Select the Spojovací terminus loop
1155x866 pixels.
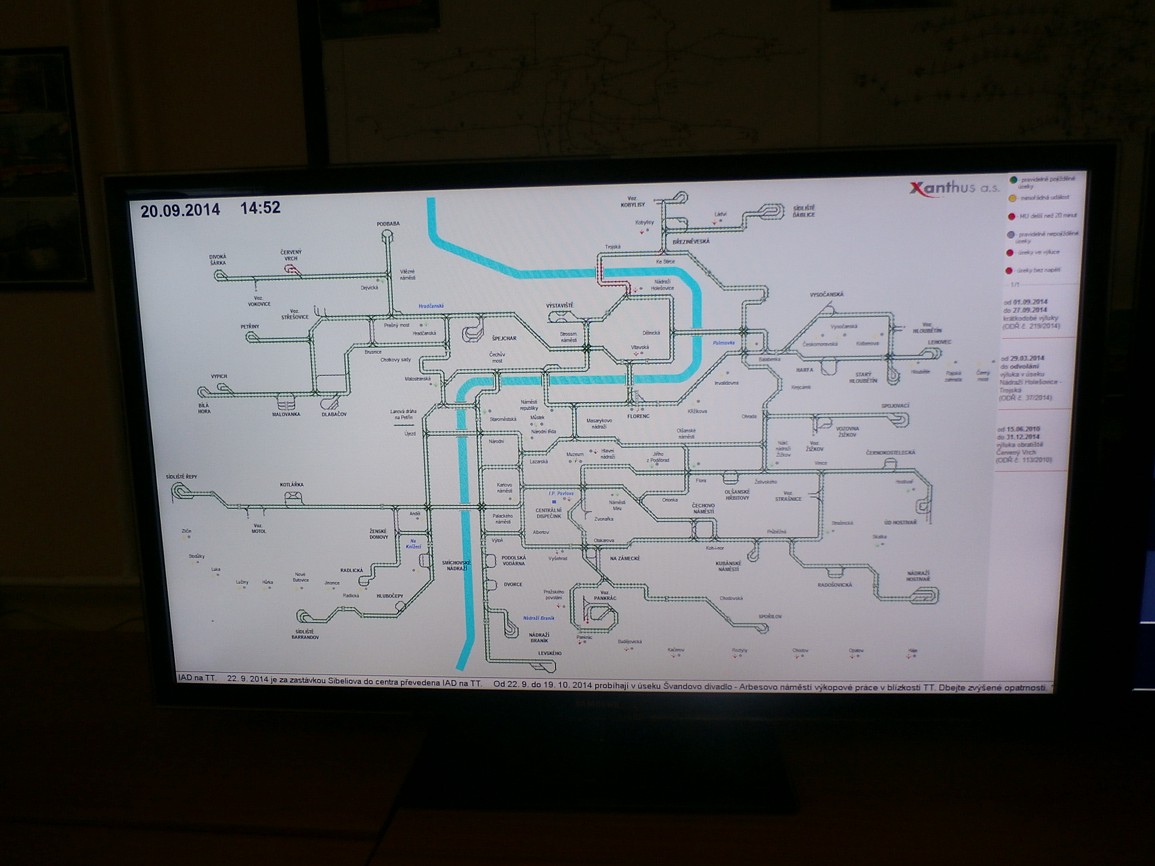pos(899,419)
